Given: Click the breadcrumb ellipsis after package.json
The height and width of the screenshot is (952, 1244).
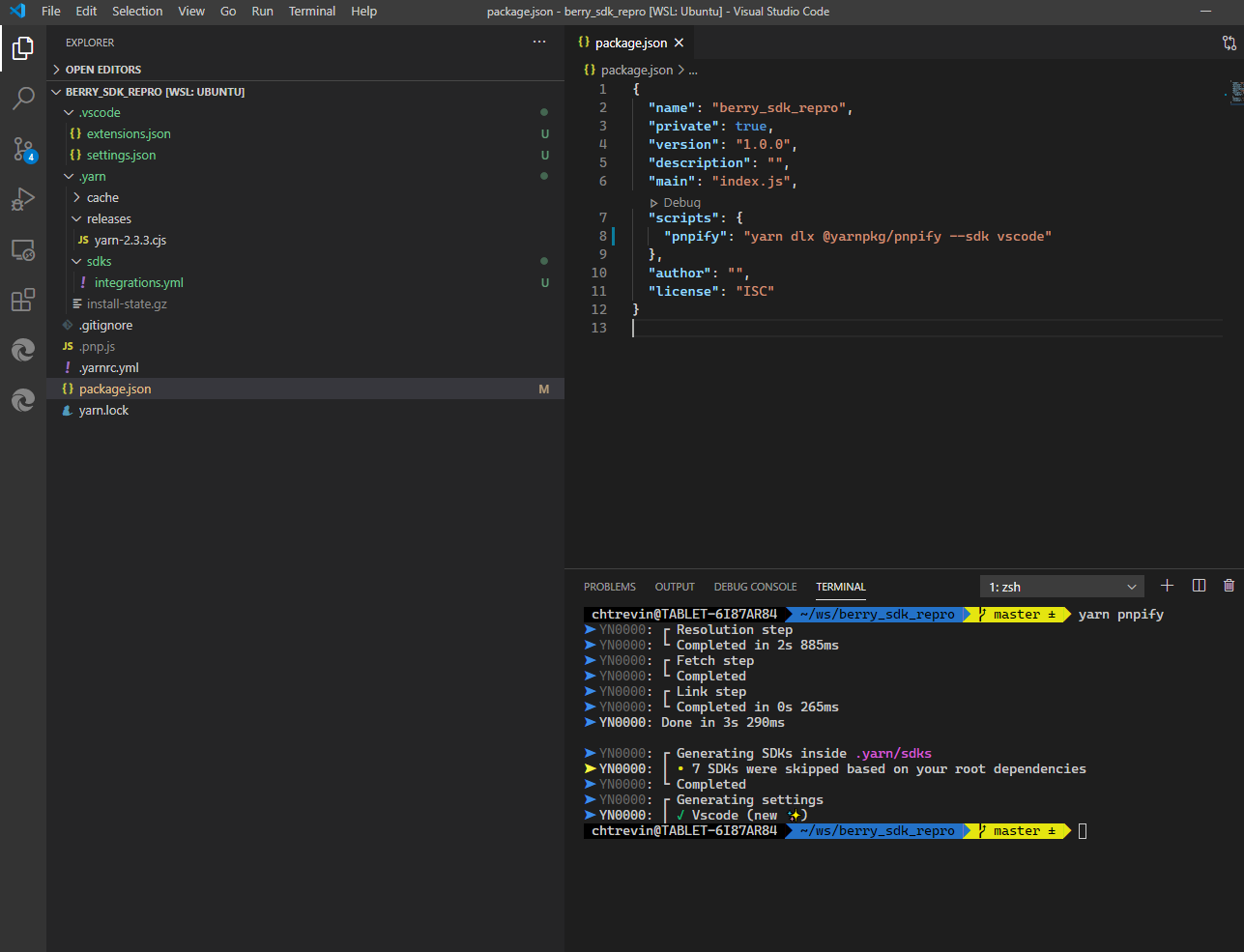Looking at the screenshot, I should click(x=693, y=71).
